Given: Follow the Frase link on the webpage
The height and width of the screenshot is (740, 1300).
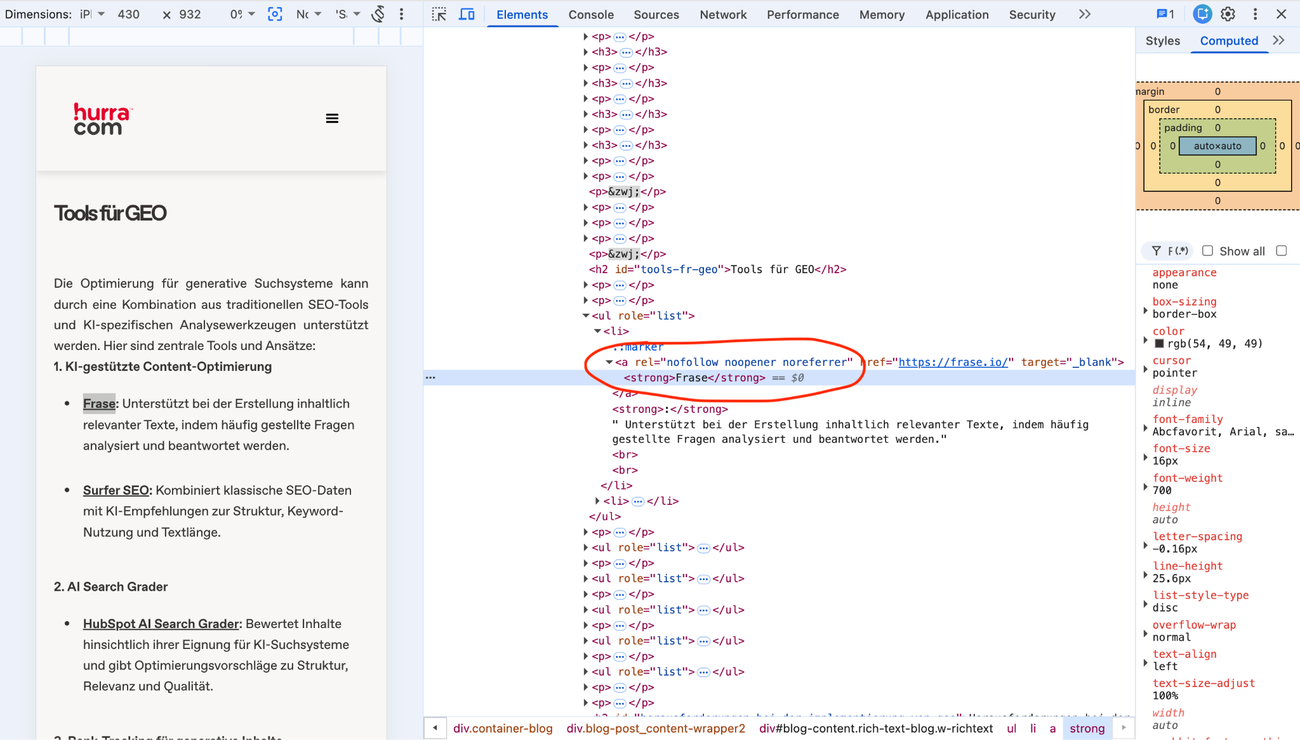Looking at the screenshot, I should click(99, 403).
